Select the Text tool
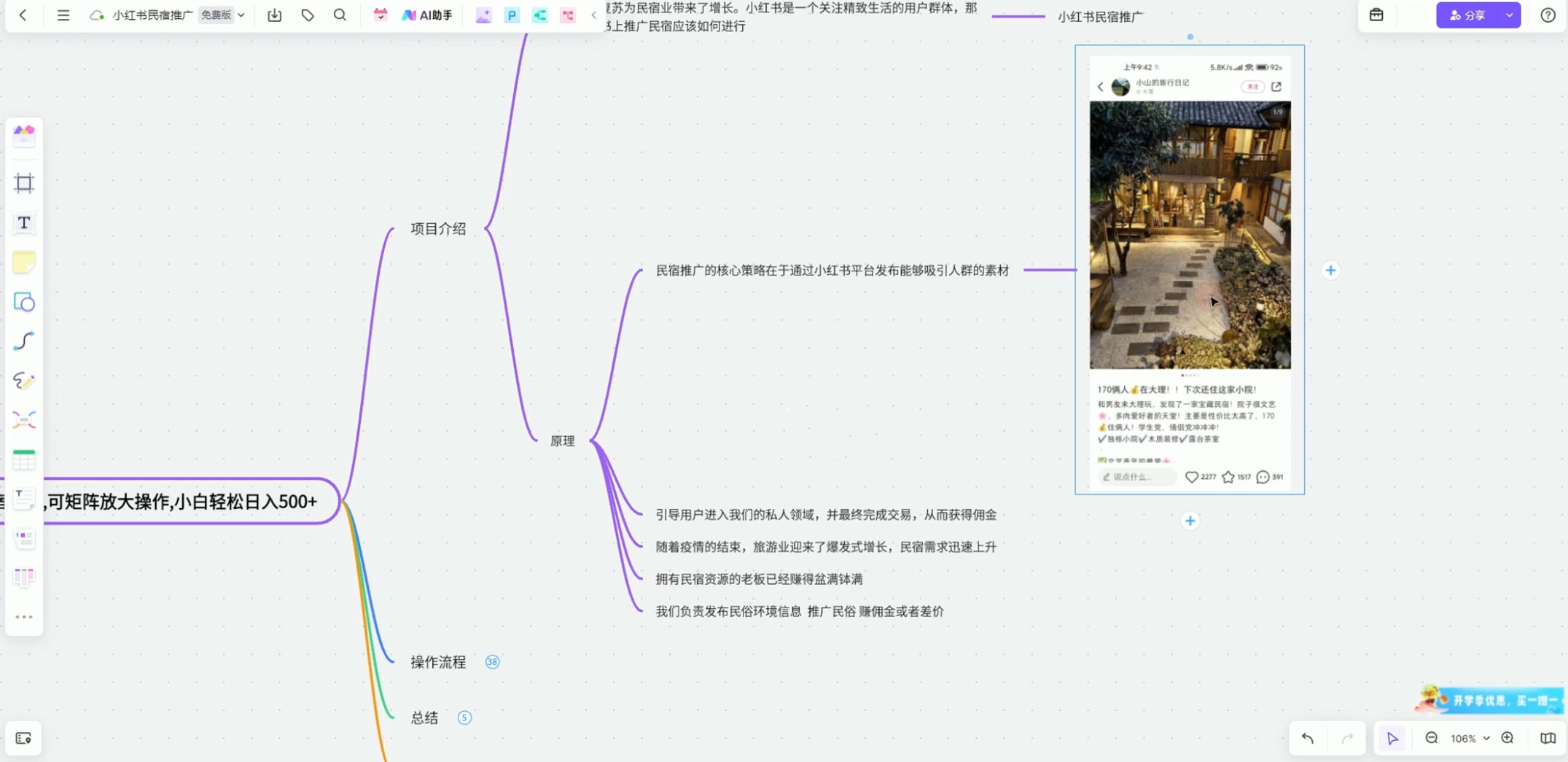This screenshot has width=1568, height=762. click(x=24, y=223)
